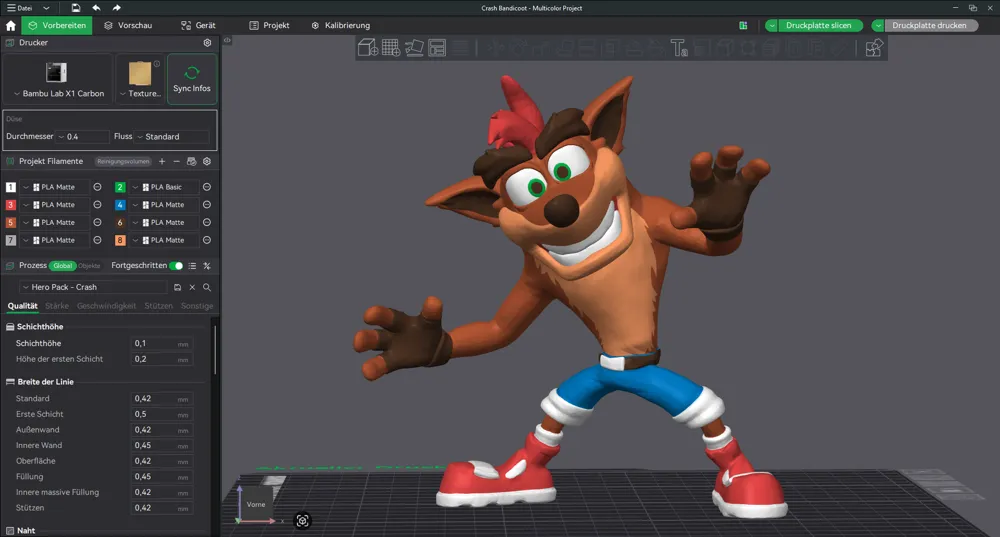Undo the last action

(96, 8)
